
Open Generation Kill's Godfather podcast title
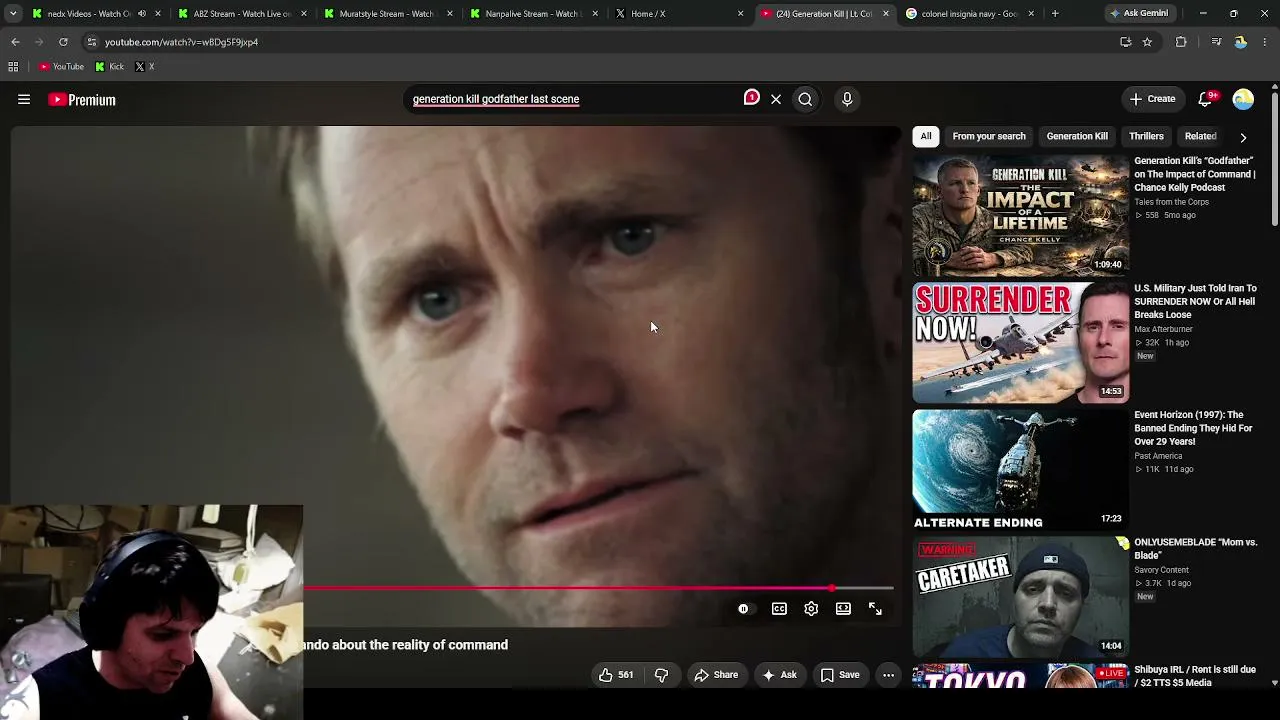tap(1195, 174)
